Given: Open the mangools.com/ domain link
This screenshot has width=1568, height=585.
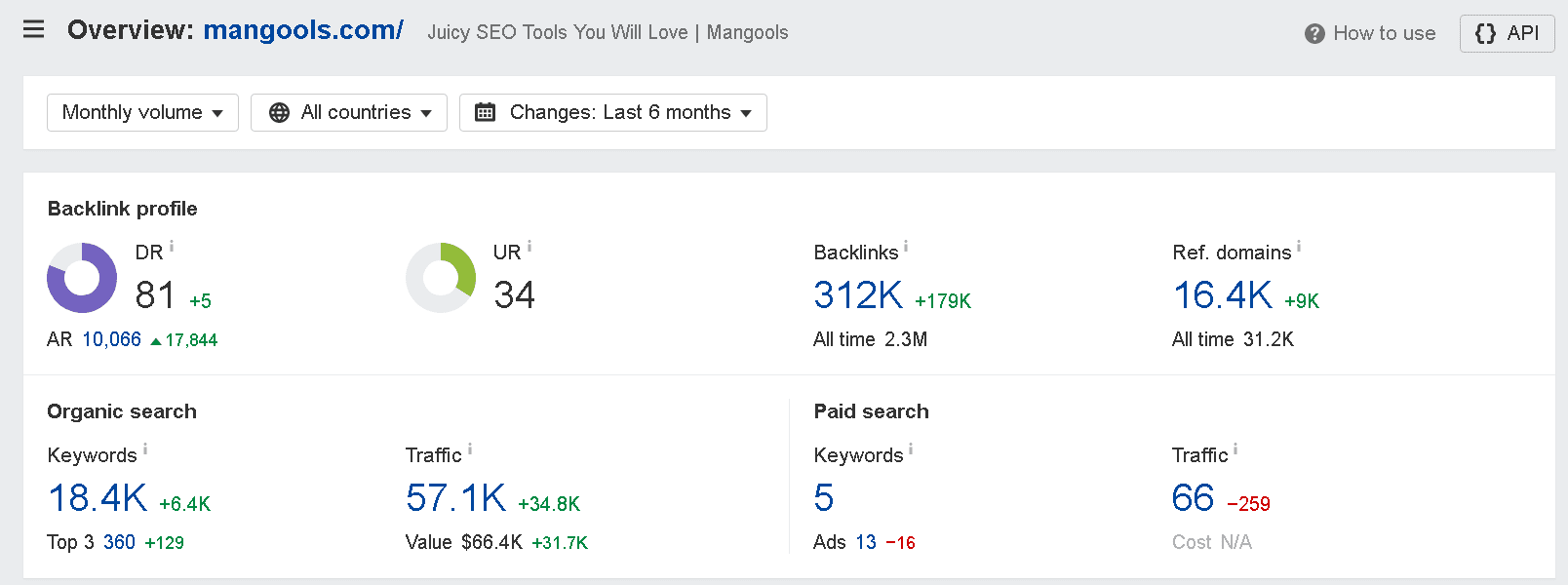Looking at the screenshot, I should point(303,30).
